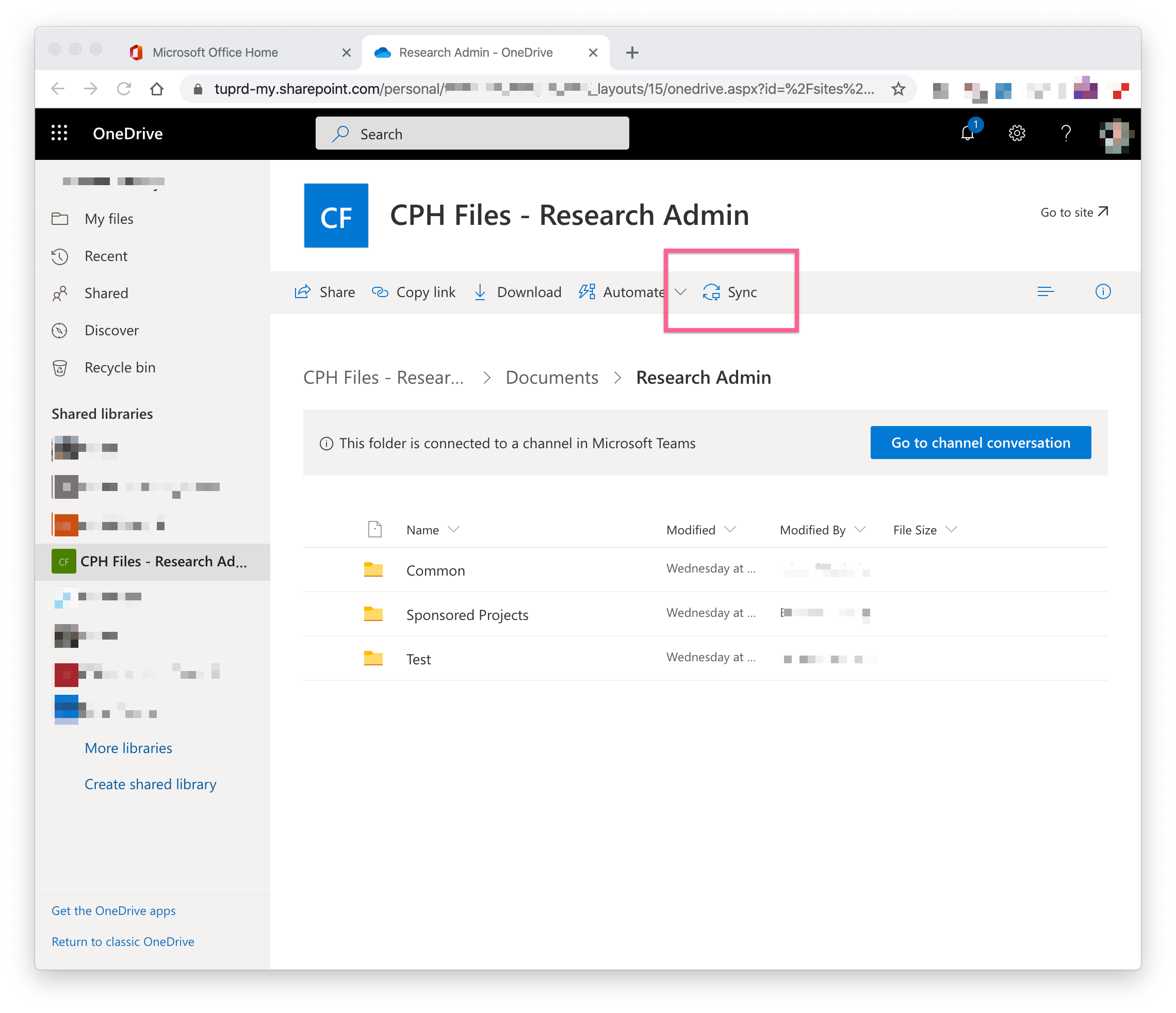Click More libraries link
Screen dimensions: 1176x1013
pos(128,748)
